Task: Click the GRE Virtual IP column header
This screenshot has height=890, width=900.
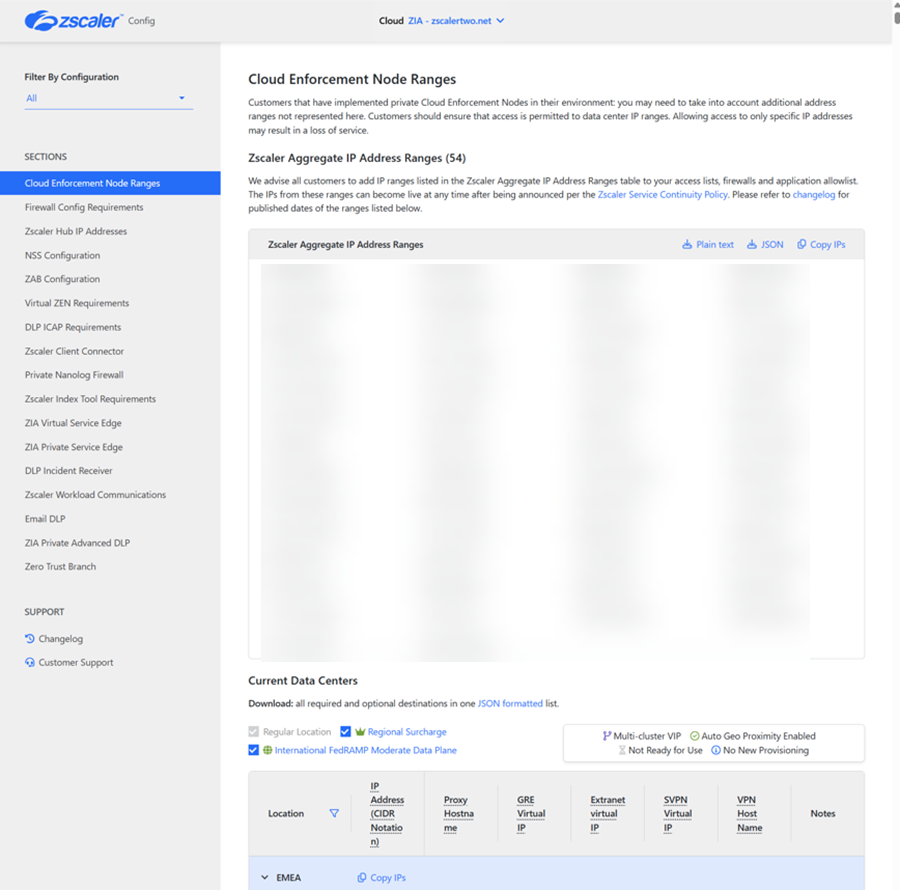Action: [531, 814]
